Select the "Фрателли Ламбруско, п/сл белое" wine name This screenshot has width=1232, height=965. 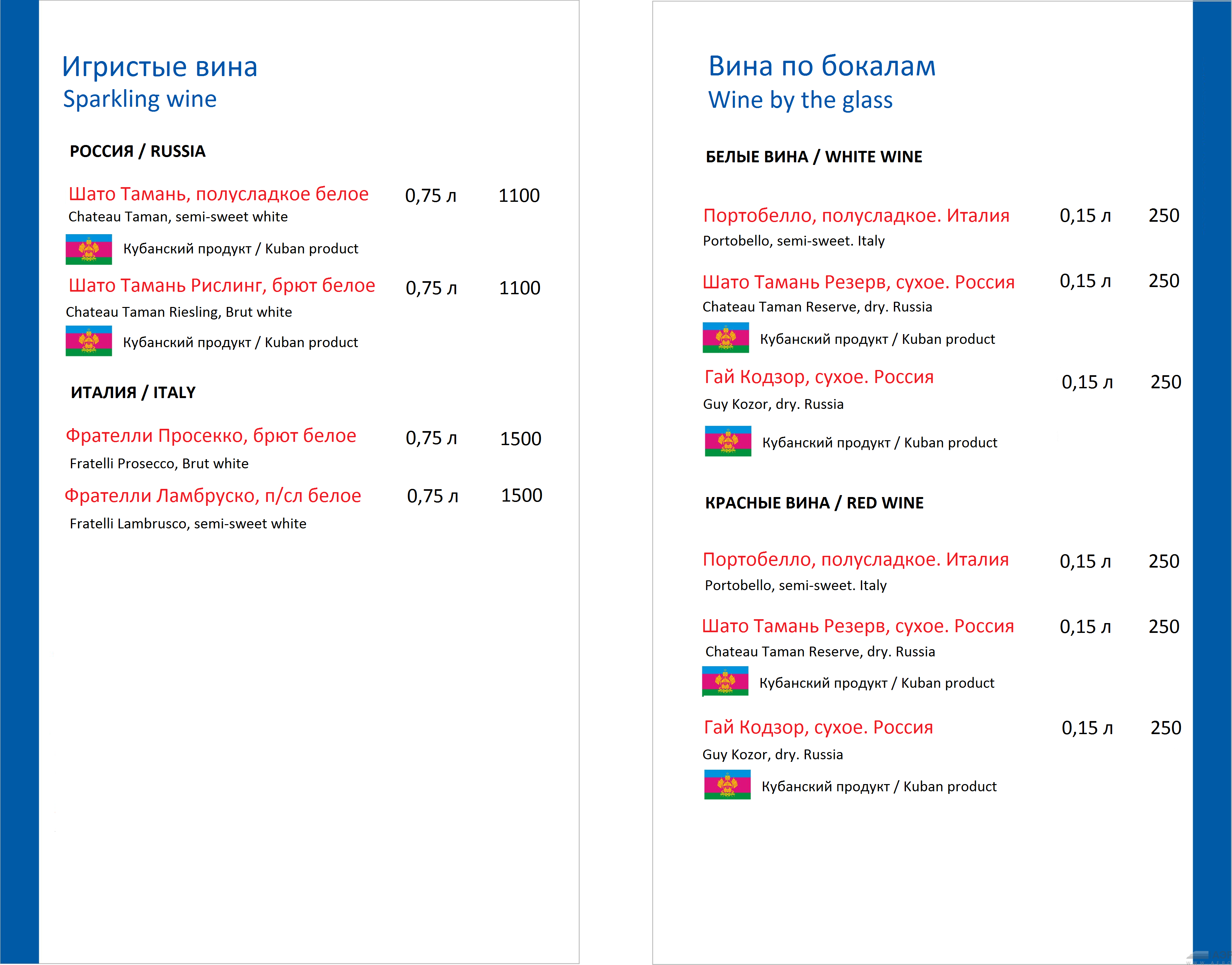pos(212,495)
